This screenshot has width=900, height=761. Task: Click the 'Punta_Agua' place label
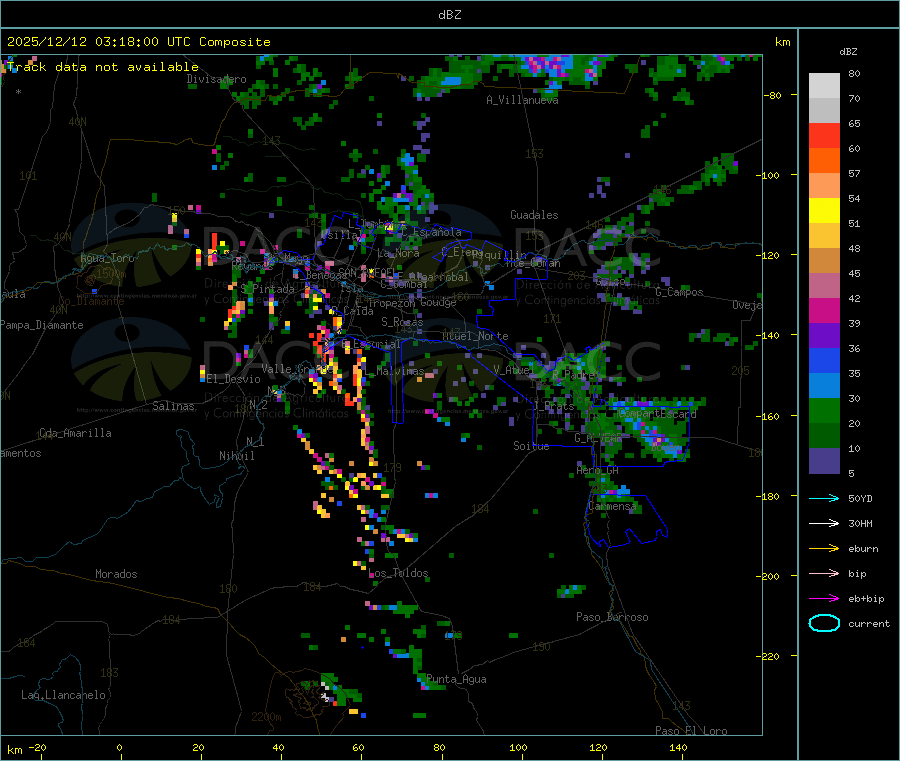pos(456,679)
